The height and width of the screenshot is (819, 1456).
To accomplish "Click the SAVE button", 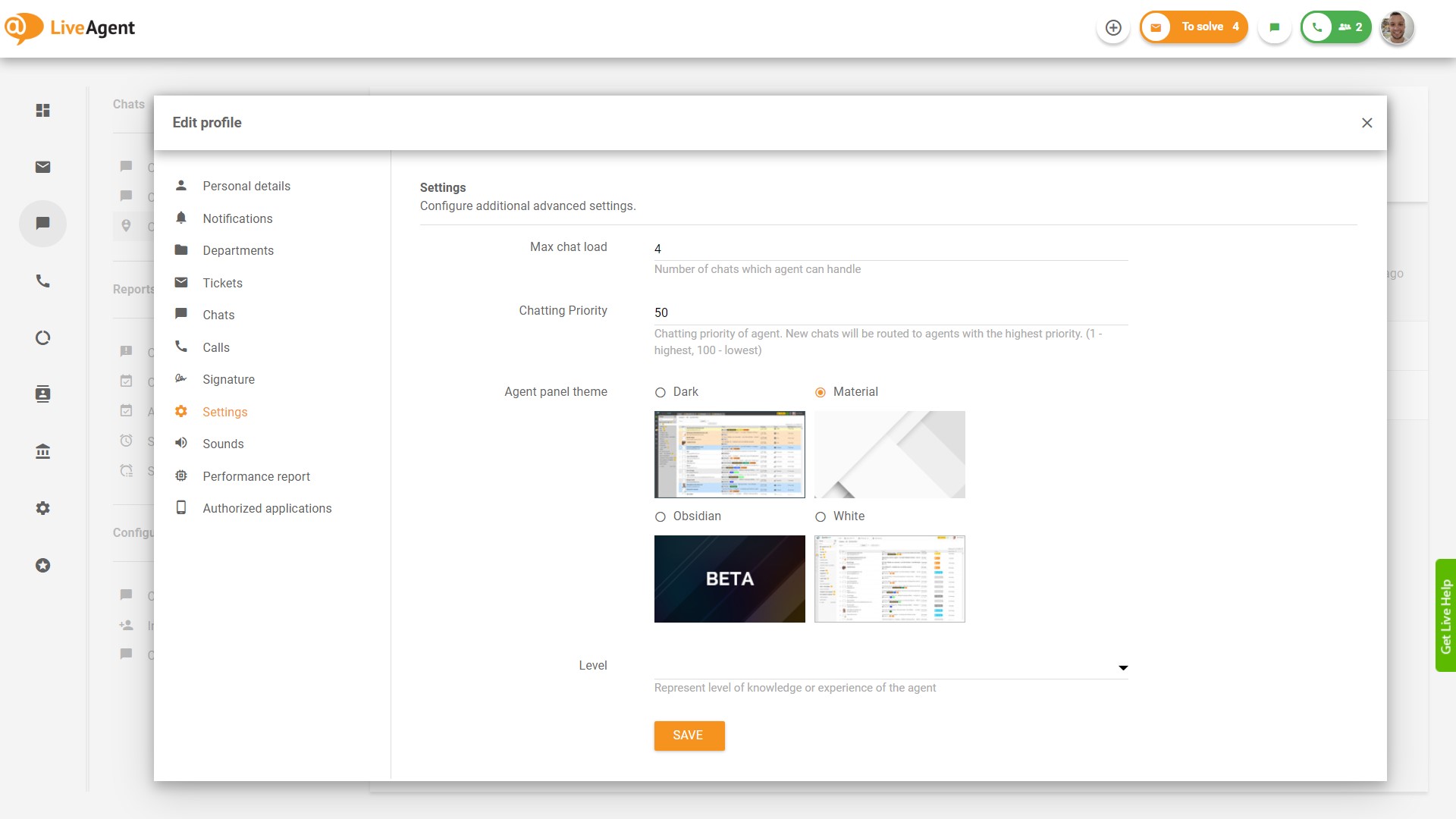I will click(x=689, y=735).
